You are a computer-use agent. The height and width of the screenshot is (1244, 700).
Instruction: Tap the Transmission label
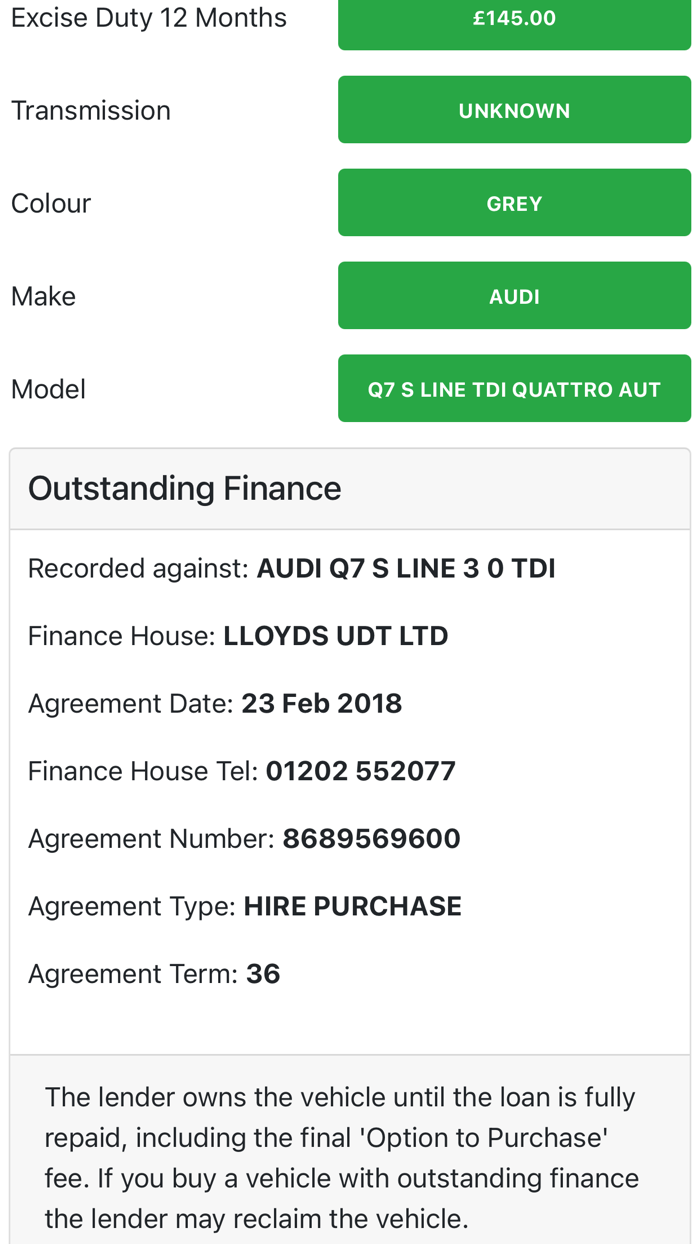(x=91, y=110)
